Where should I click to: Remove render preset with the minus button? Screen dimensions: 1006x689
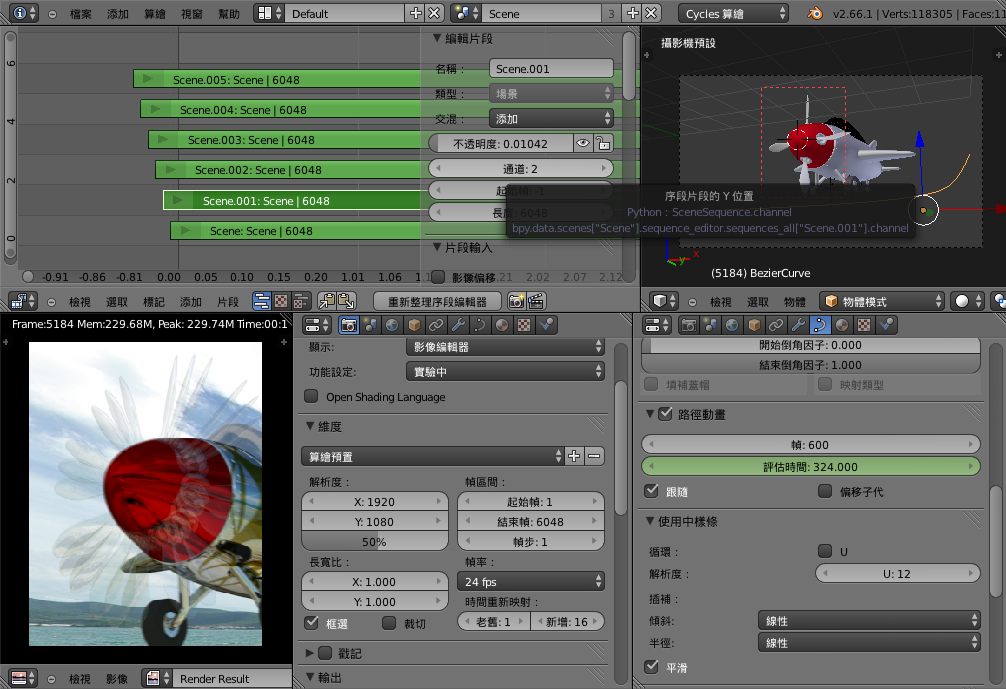click(594, 456)
